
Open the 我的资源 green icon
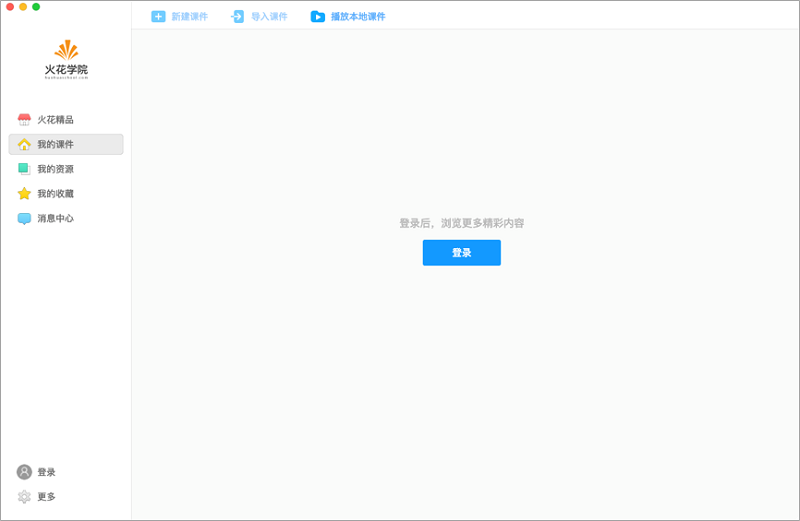24,169
